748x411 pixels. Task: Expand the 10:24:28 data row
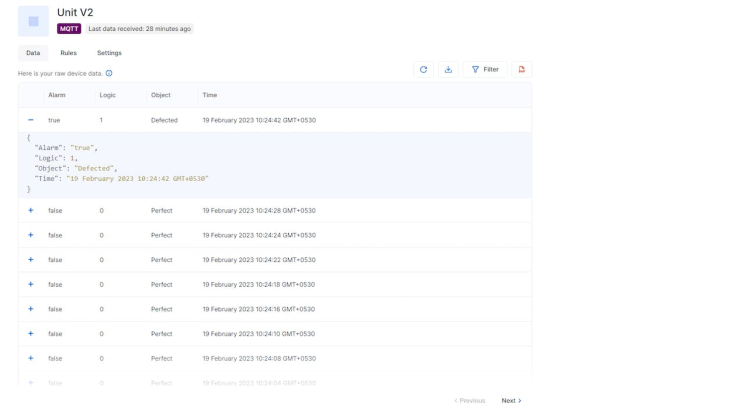click(30, 211)
